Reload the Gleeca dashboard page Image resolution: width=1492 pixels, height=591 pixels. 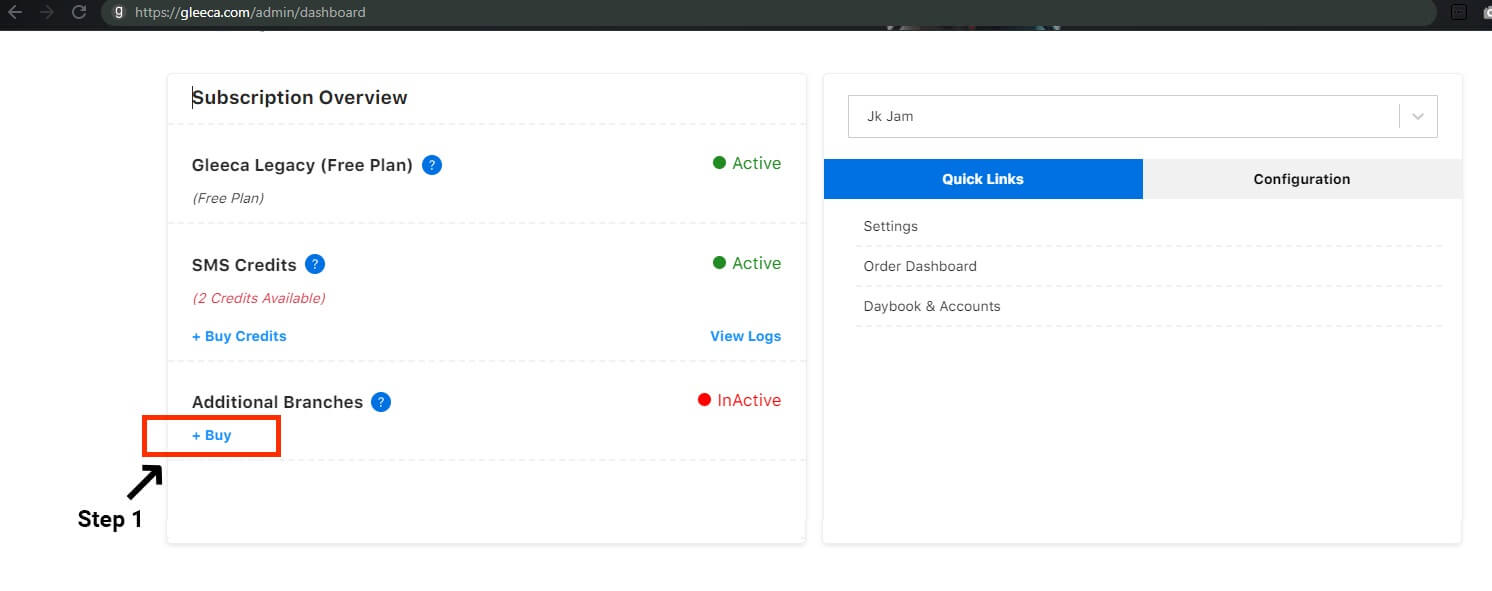[x=79, y=13]
